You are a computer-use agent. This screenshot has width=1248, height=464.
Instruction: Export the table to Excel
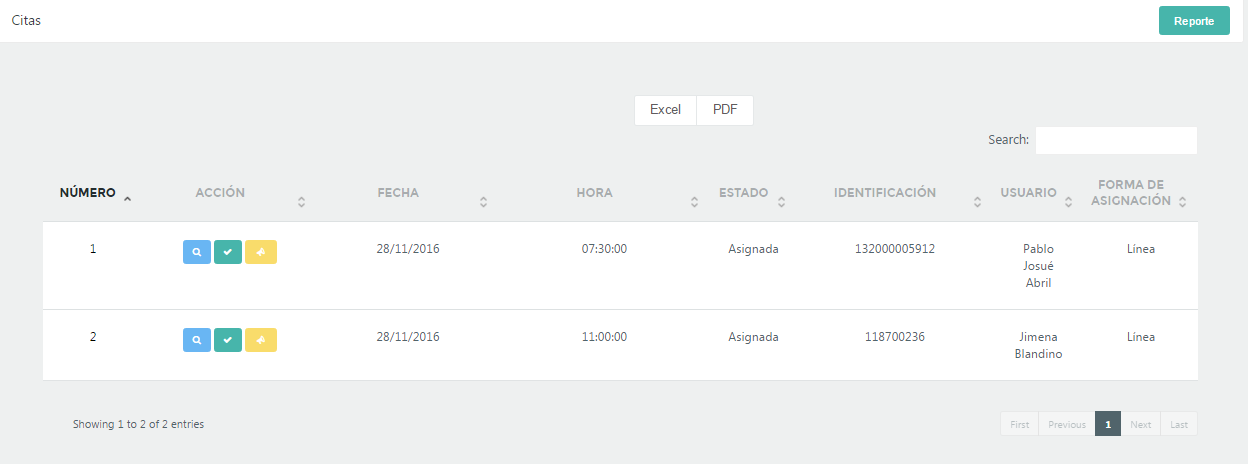click(665, 110)
